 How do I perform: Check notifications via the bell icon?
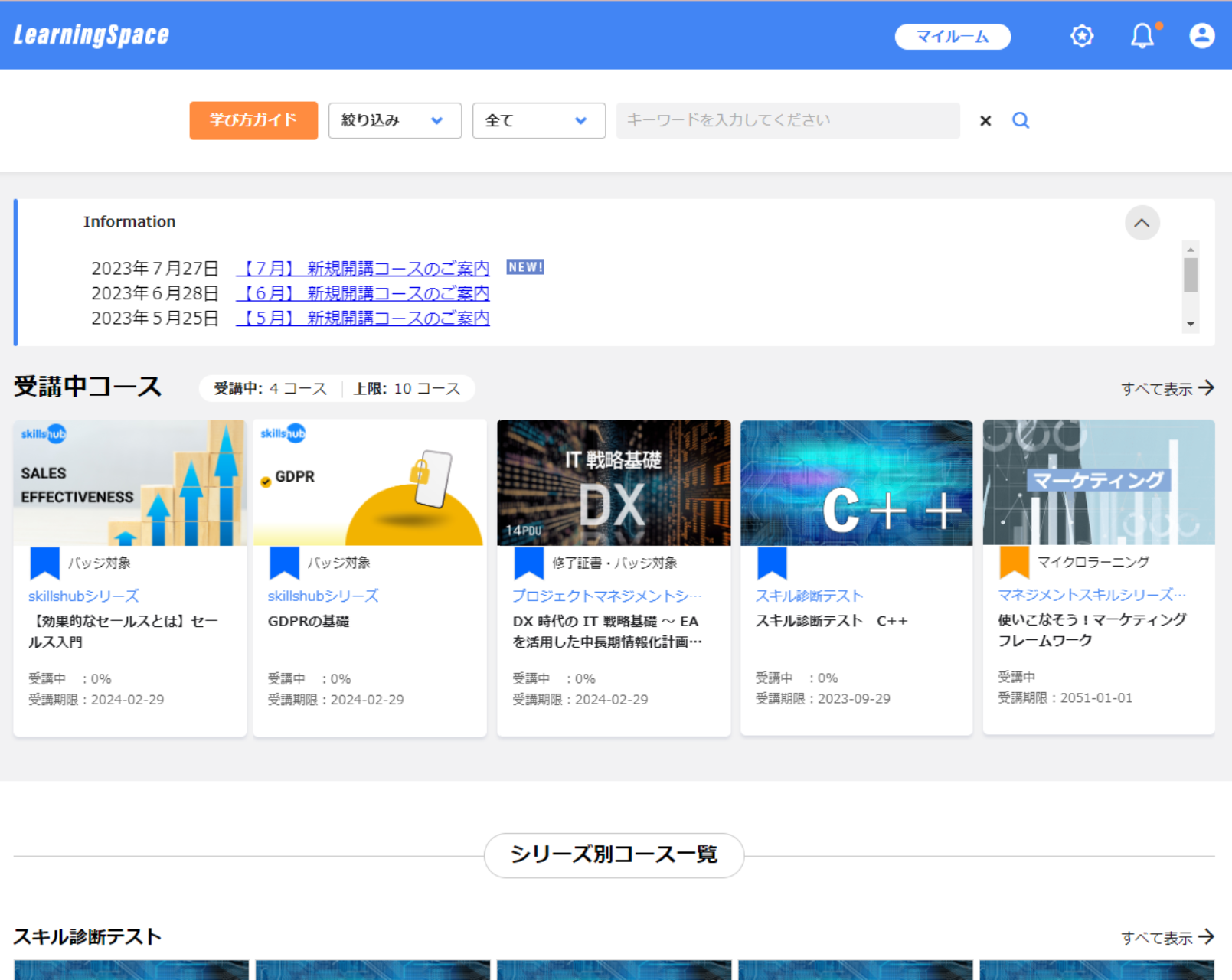pos(1142,35)
